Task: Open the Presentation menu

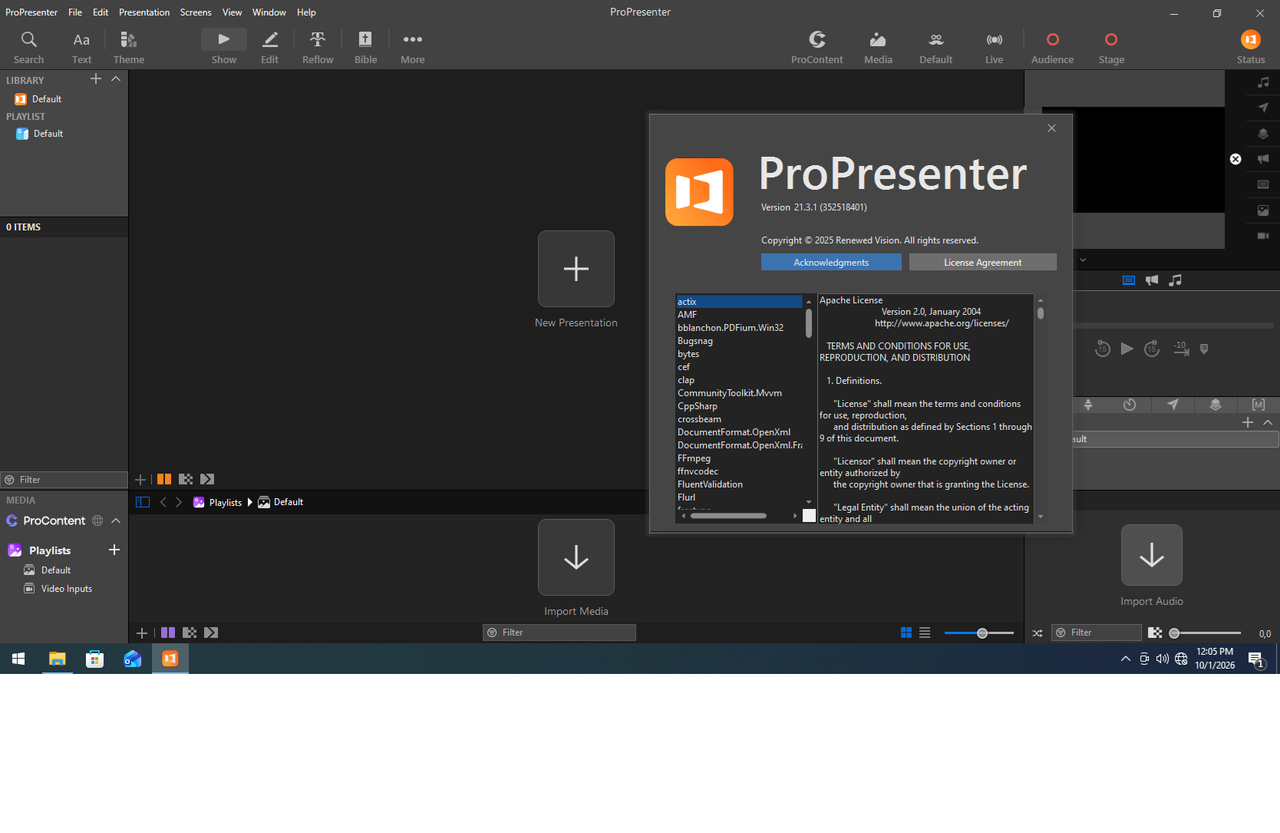Action: (144, 12)
